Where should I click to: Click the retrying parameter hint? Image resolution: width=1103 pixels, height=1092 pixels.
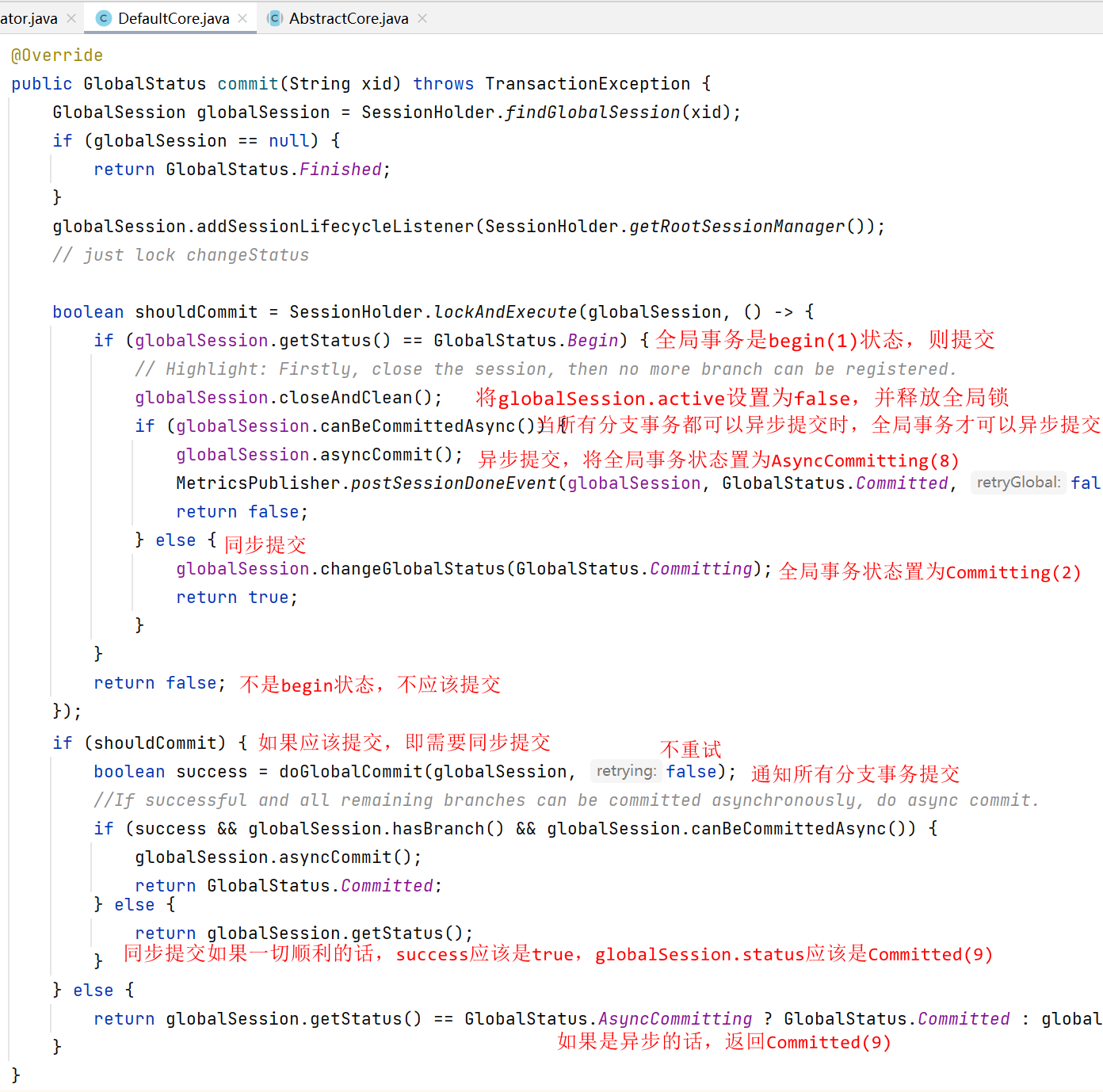(x=626, y=771)
